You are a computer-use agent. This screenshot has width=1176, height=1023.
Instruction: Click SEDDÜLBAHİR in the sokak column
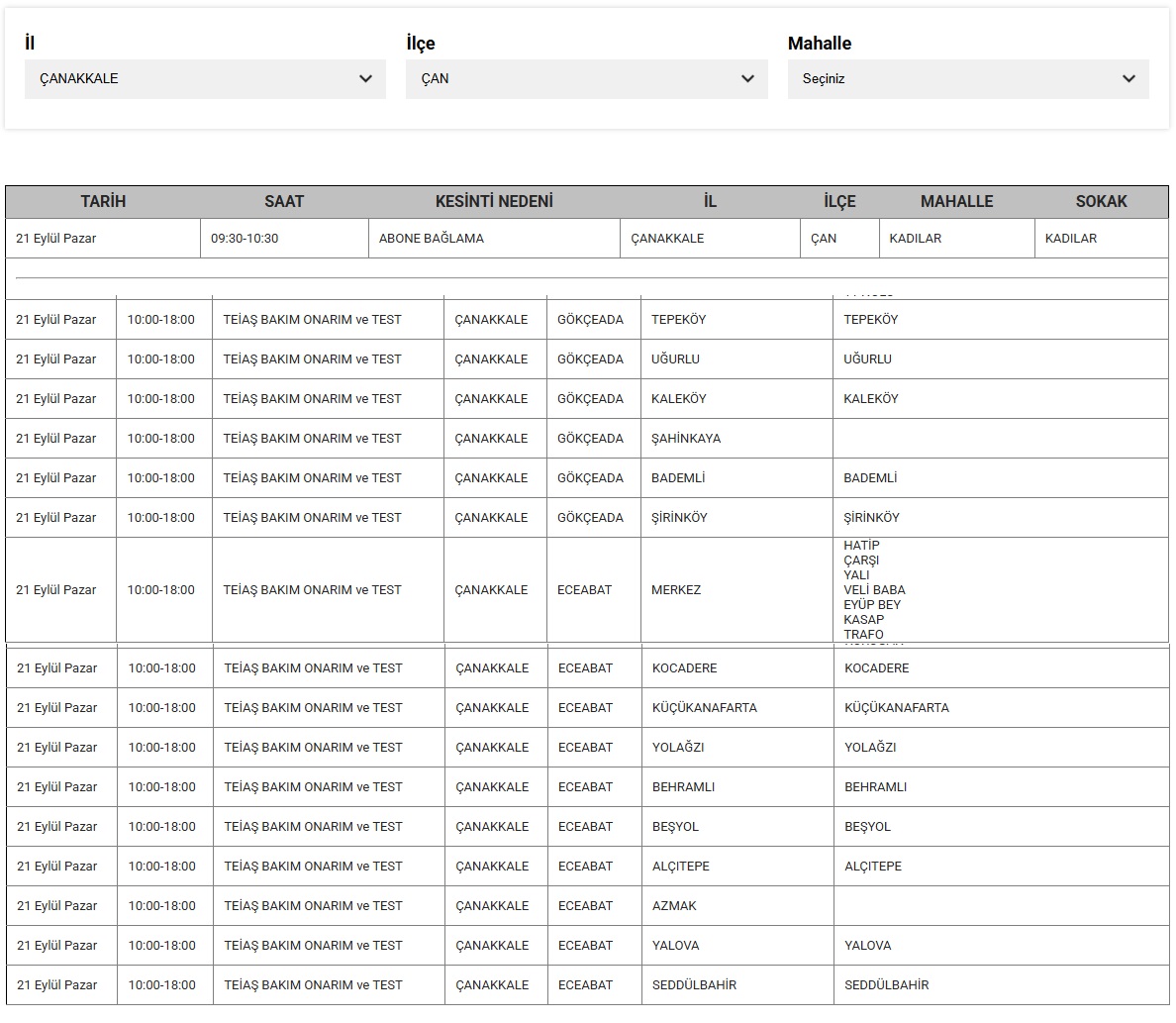[887, 985]
